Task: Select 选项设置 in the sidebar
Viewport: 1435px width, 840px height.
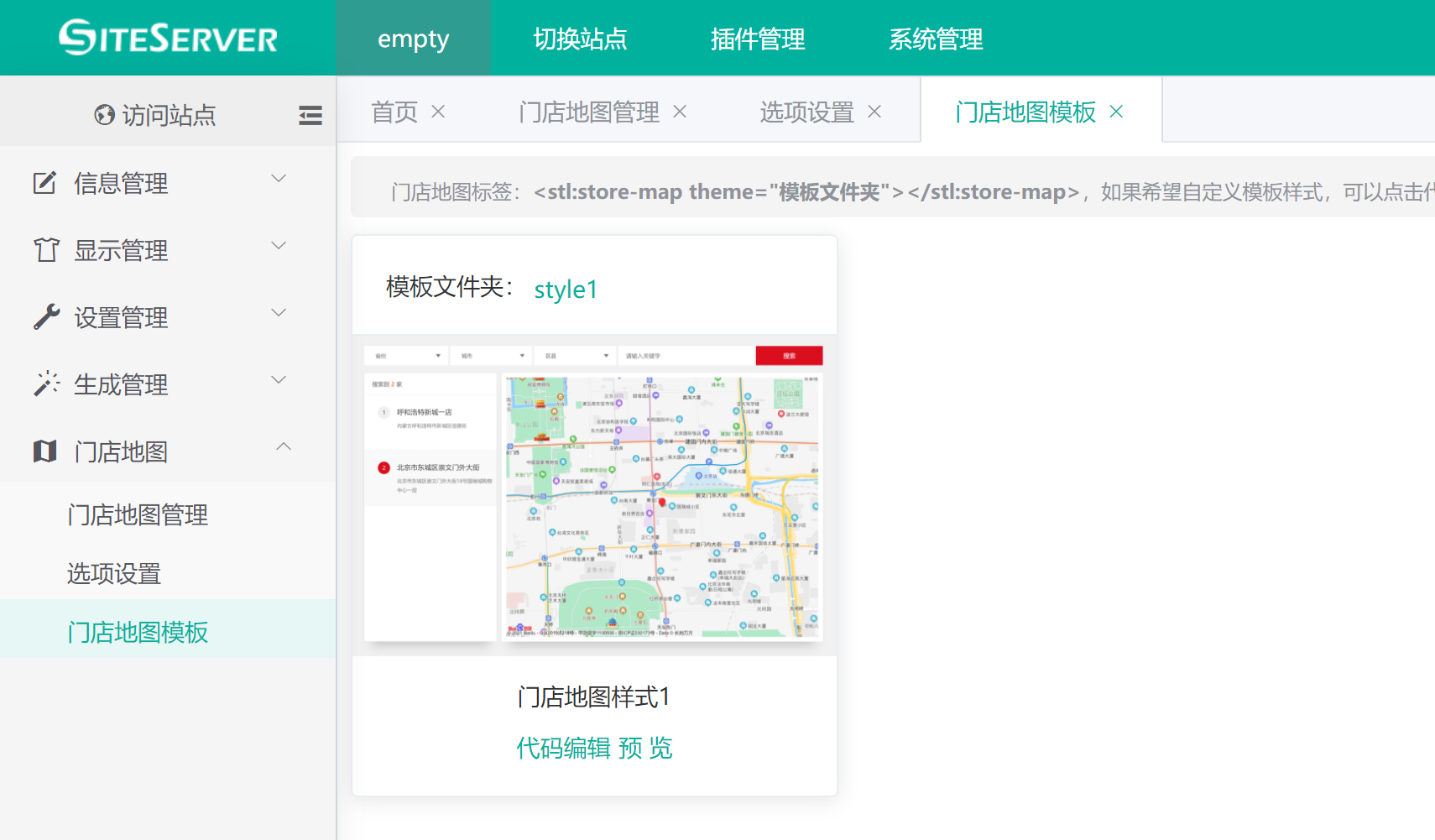Action: coord(114,574)
